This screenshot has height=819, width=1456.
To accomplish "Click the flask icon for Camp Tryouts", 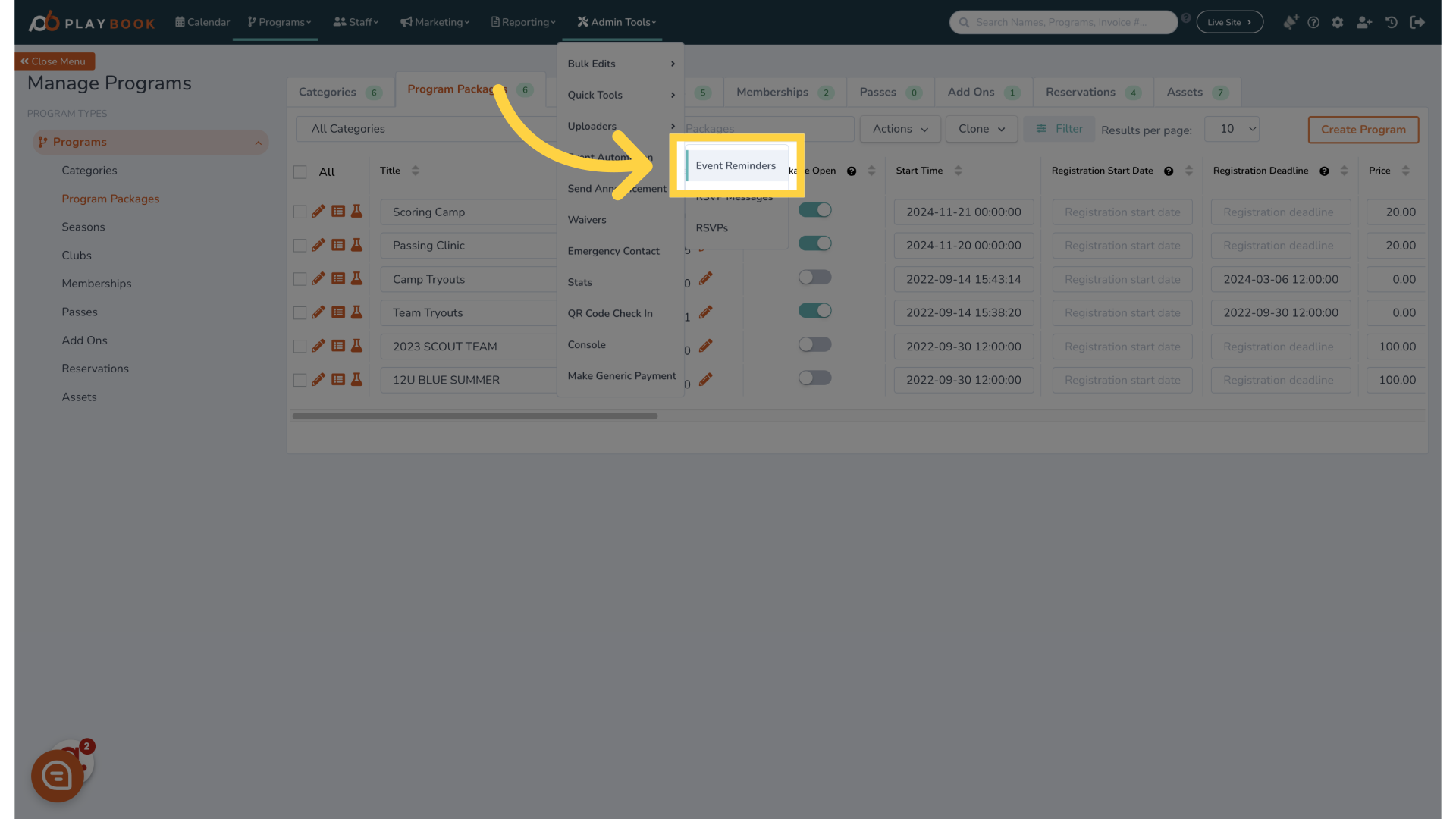I will coord(356,278).
